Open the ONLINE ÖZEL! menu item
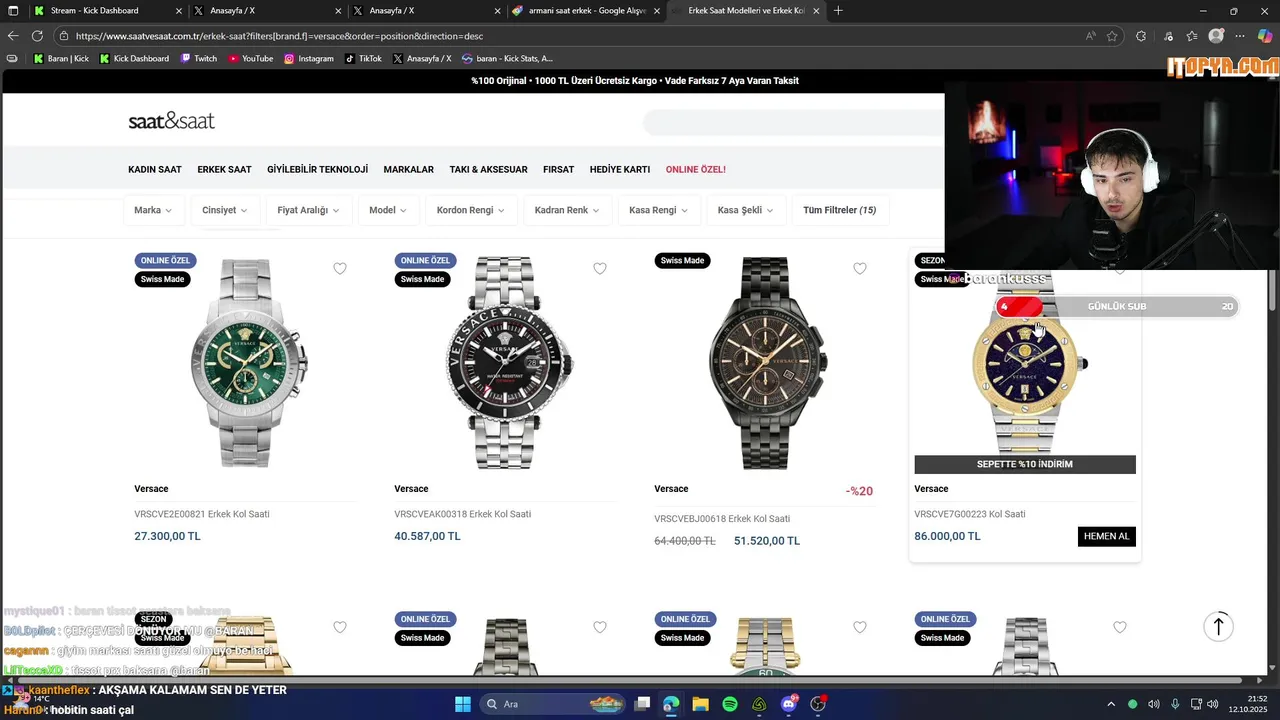 (x=696, y=170)
